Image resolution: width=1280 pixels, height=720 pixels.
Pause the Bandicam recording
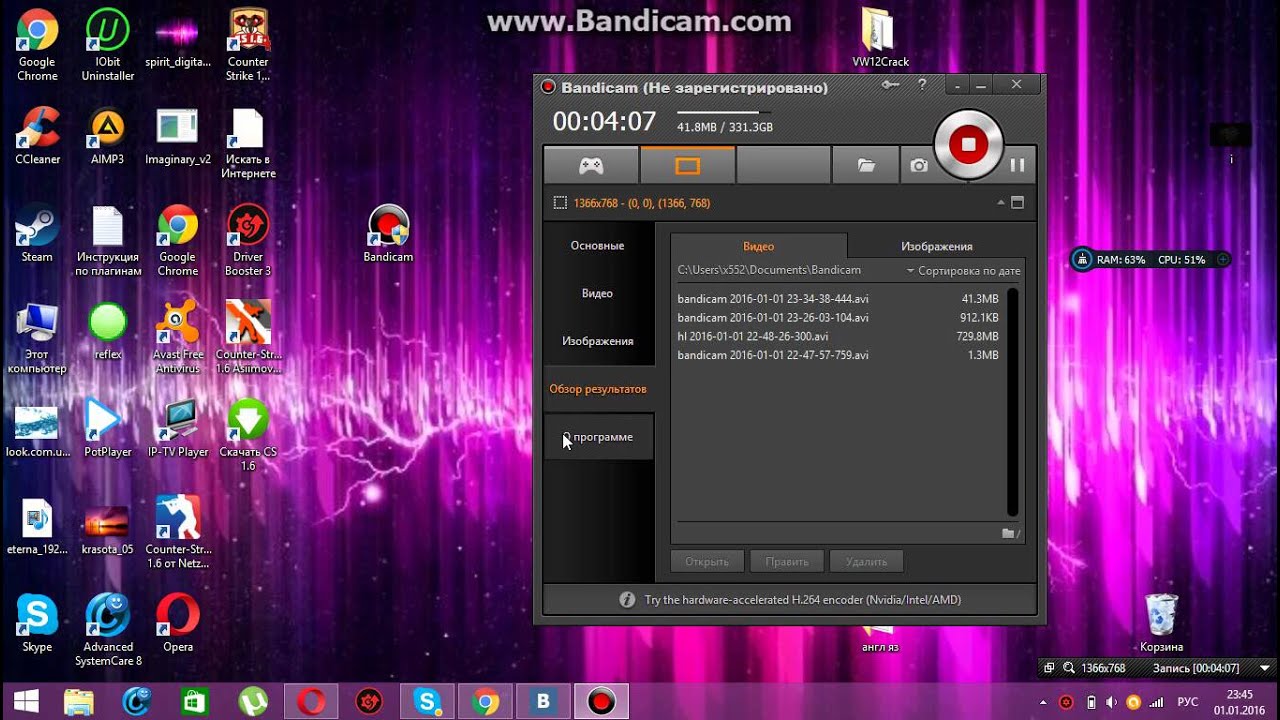pyautogui.click(x=1017, y=166)
